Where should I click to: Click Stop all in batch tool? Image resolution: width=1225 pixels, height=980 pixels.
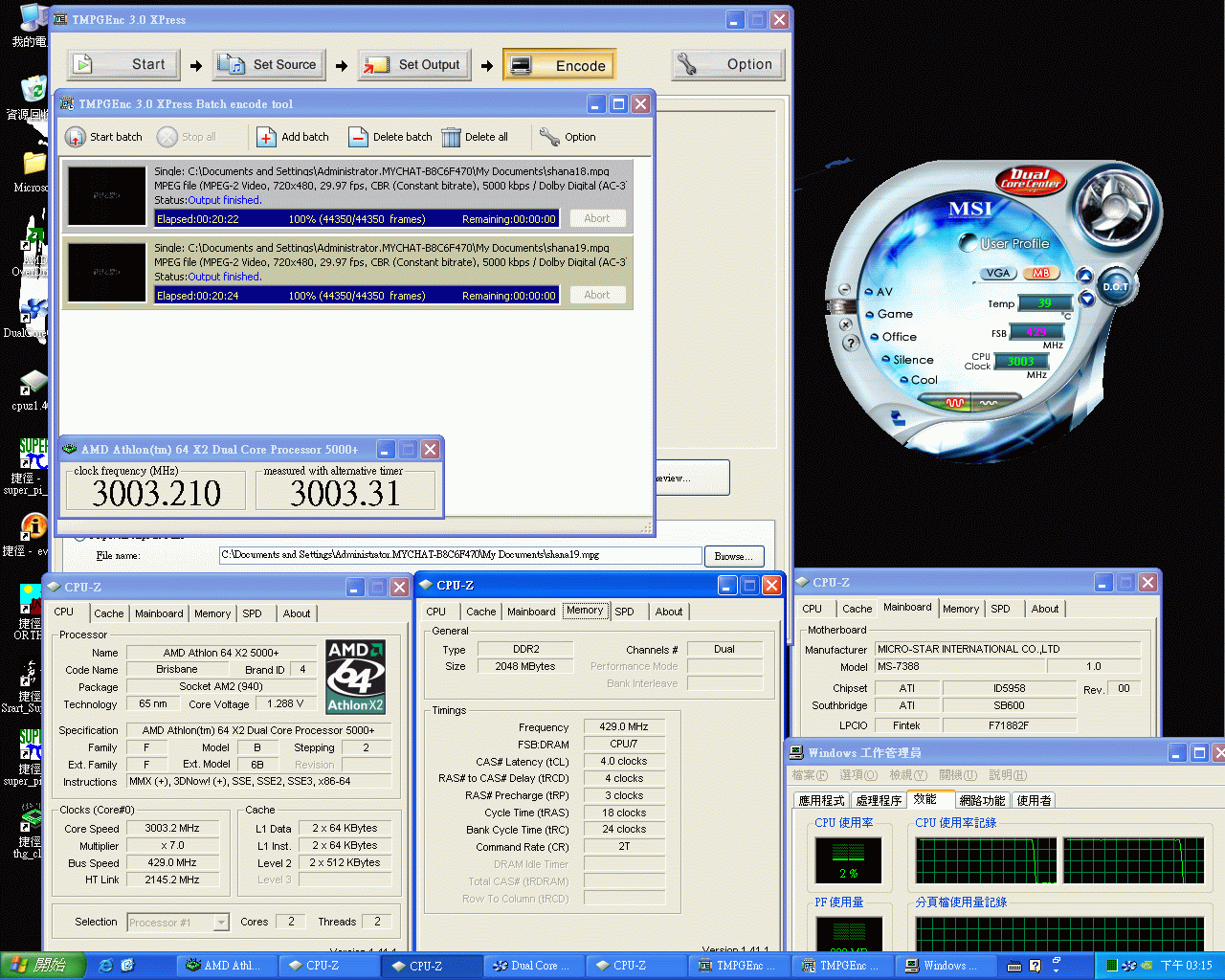pyautogui.click(x=187, y=137)
